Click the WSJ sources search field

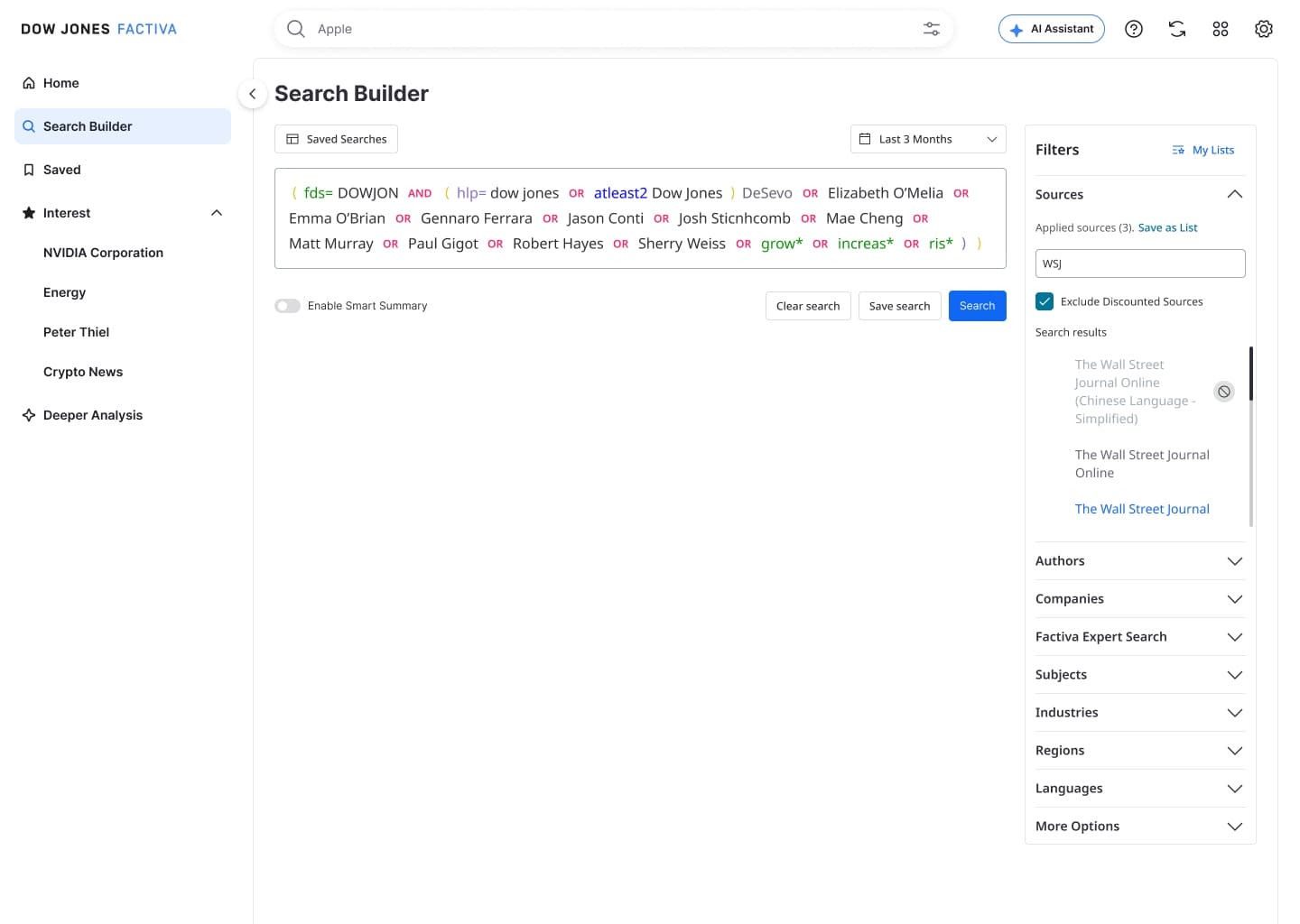(1140, 263)
